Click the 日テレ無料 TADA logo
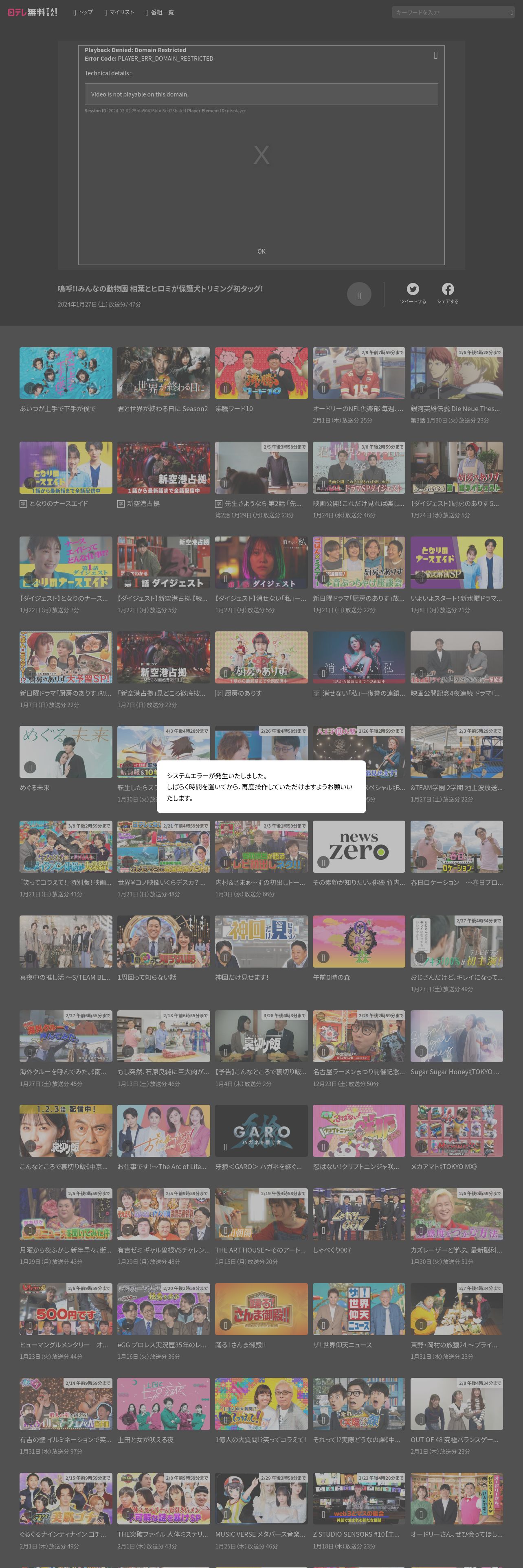The image size is (523, 1568). 32,12
